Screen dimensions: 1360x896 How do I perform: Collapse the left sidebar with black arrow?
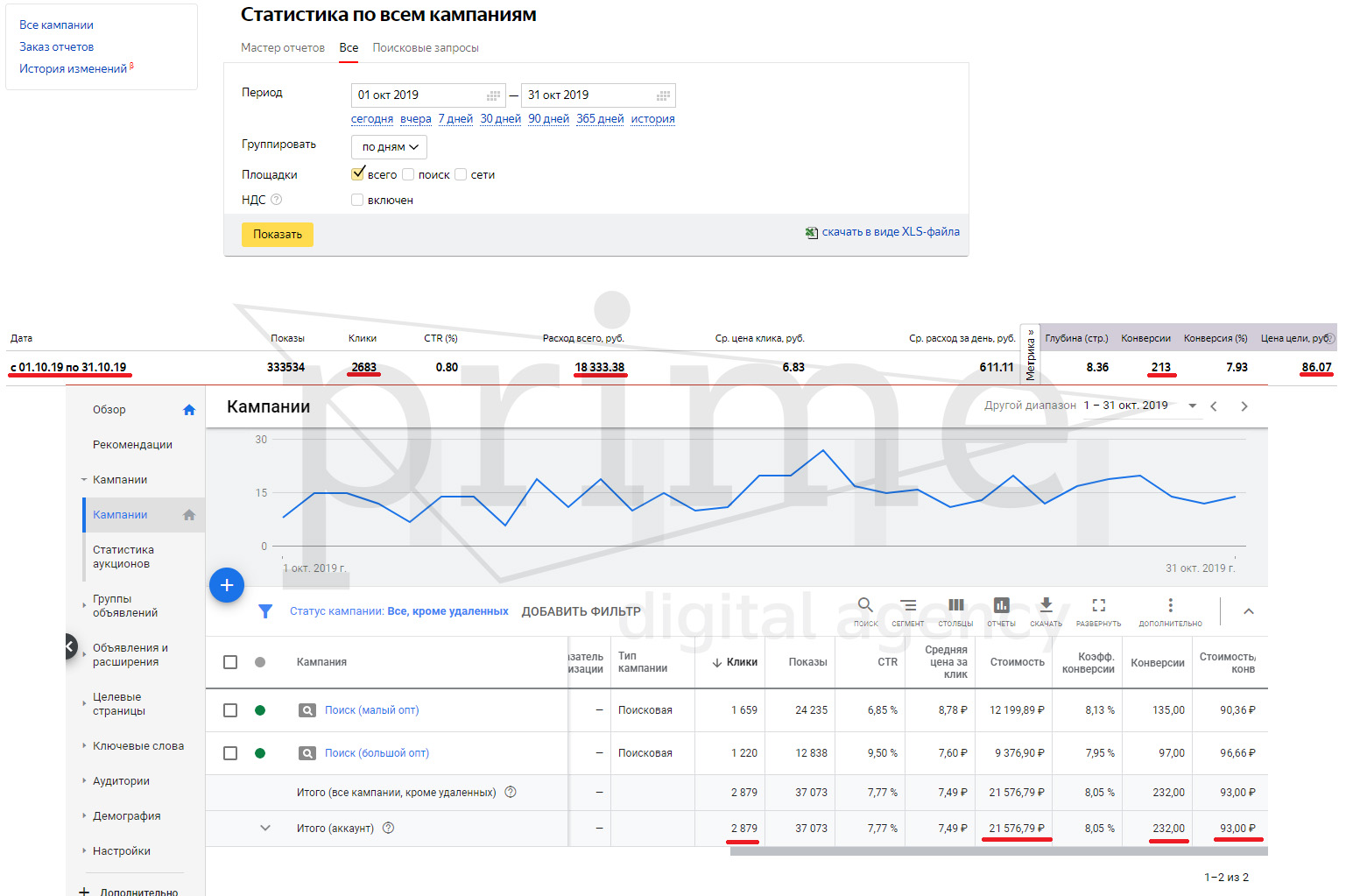coord(71,647)
